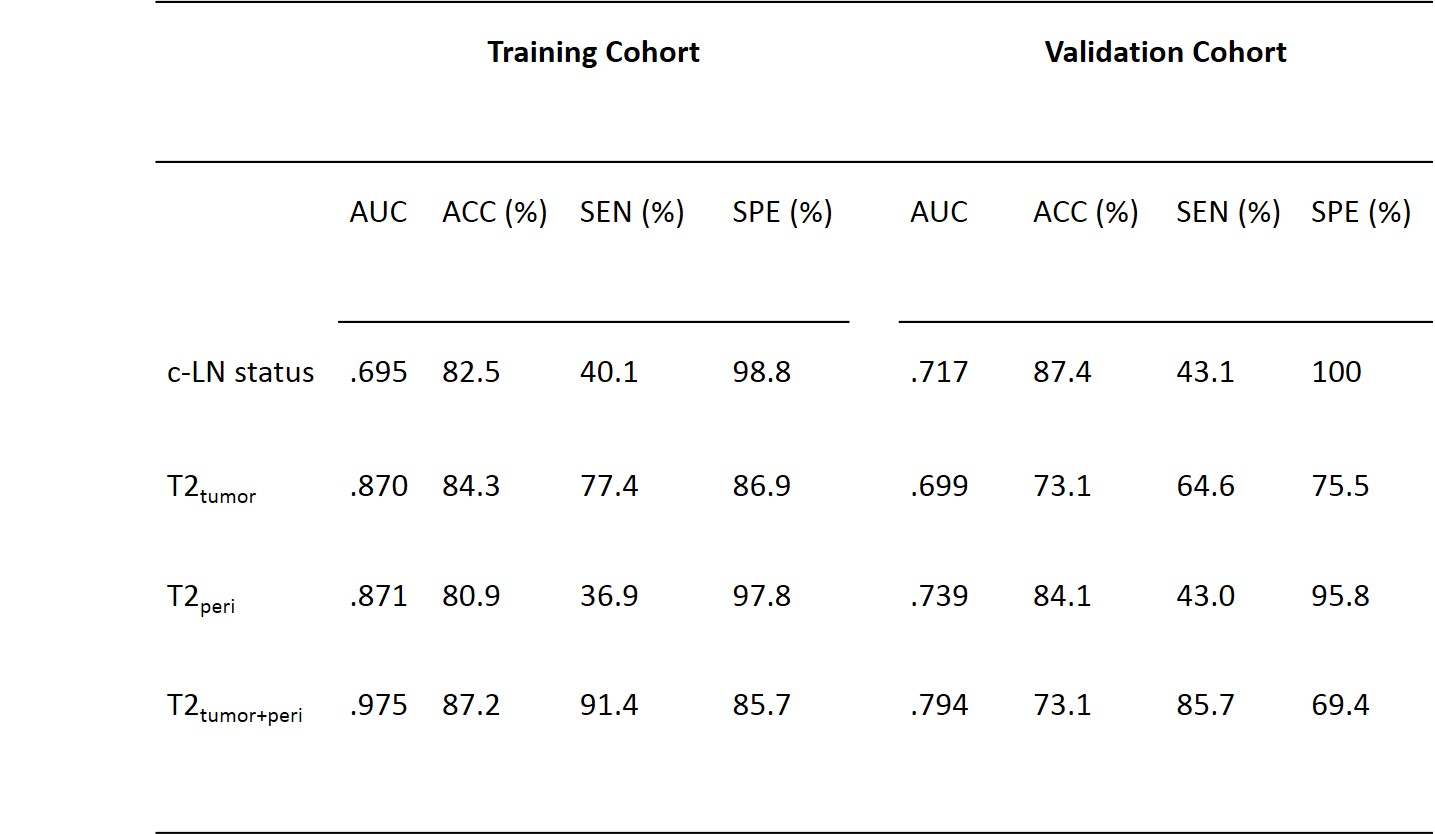Click the SPE (%) header under Validation Cohort

tap(1361, 212)
